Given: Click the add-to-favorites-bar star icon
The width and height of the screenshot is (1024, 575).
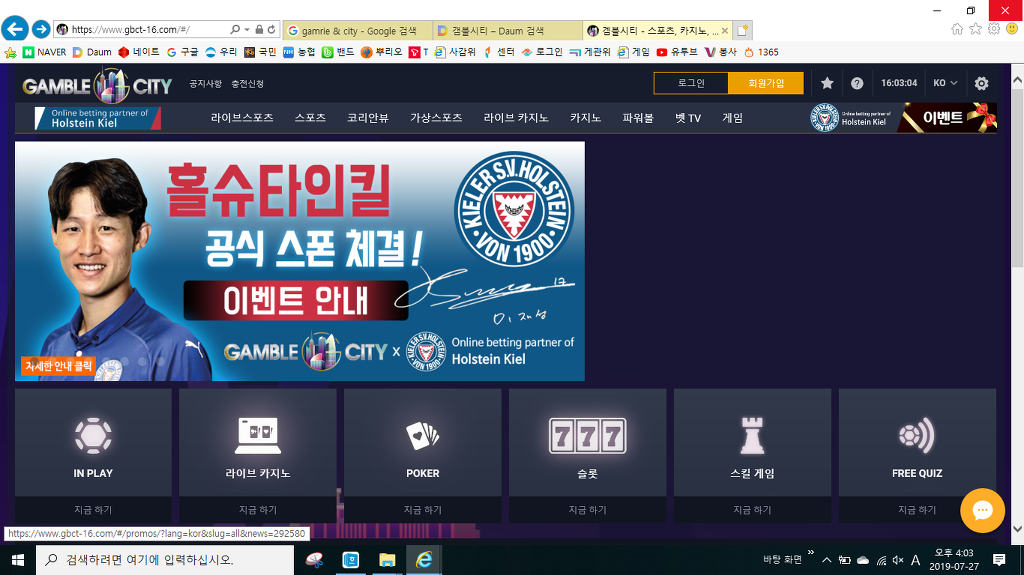Looking at the screenshot, I should 10,52.
